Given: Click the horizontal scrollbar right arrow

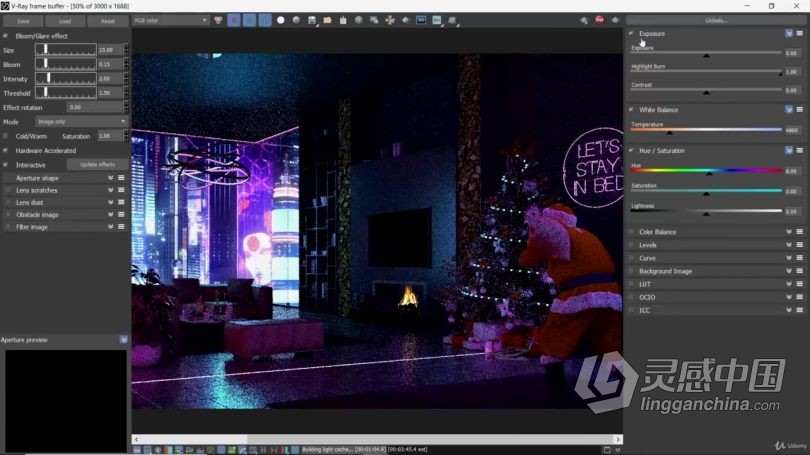Looking at the screenshot, I should pyautogui.click(x=618, y=440).
